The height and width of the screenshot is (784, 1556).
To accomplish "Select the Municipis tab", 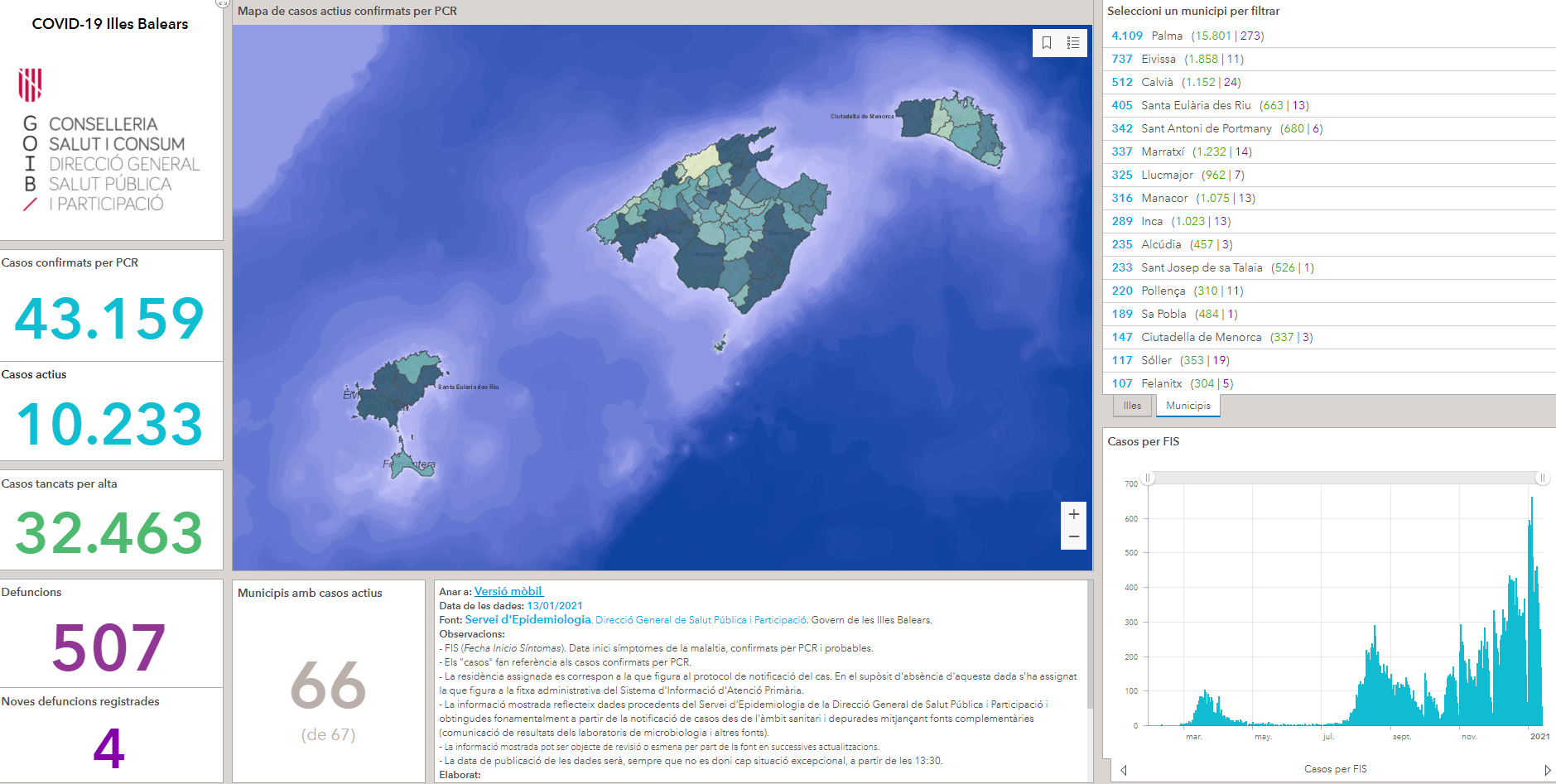I will coord(1187,406).
